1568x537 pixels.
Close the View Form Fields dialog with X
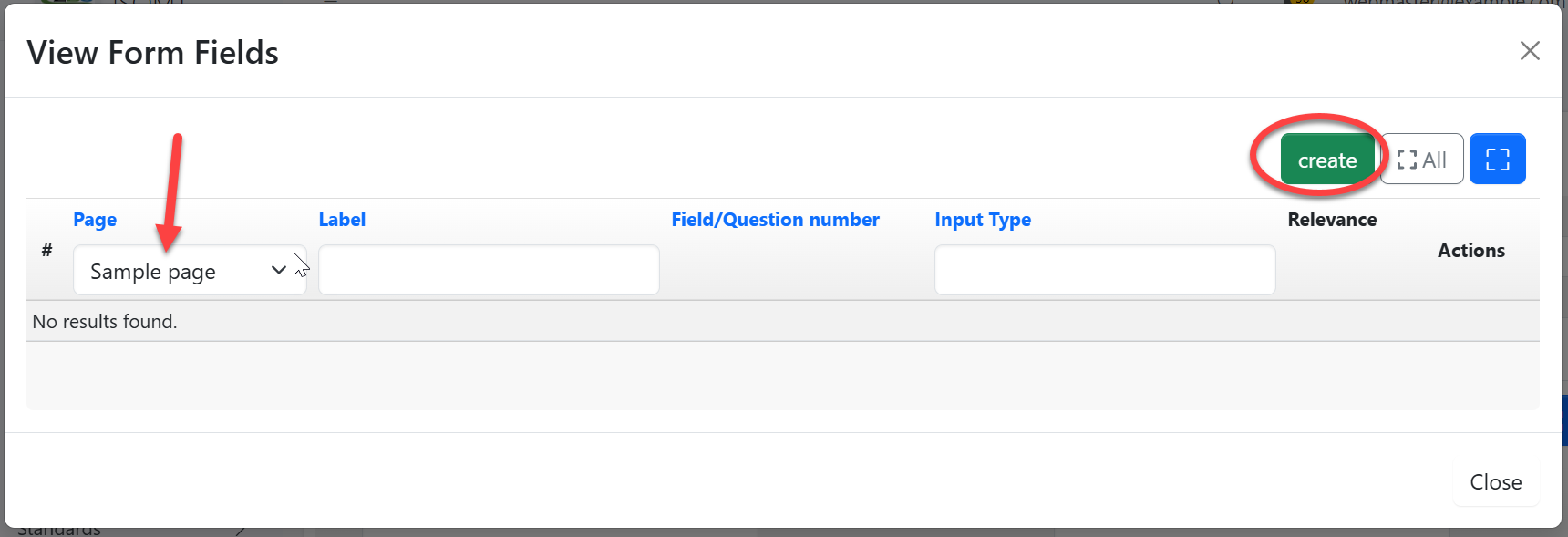pyautogui.click(x=1530, y=51)
